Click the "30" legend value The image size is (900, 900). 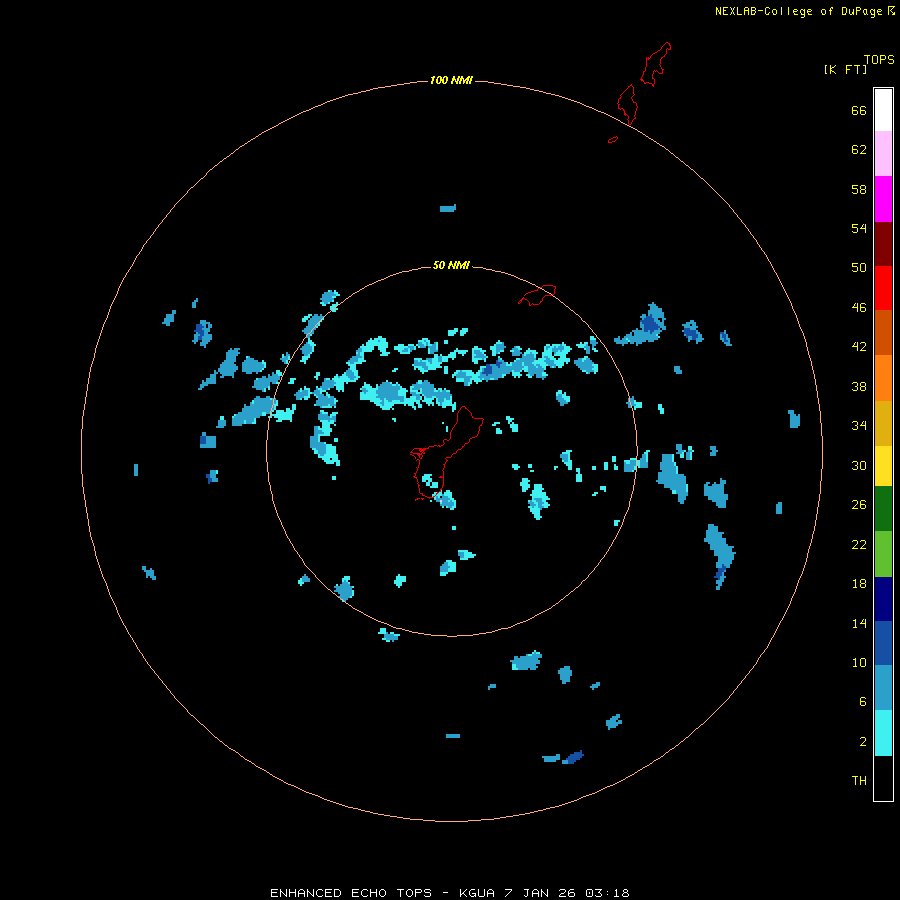point(859,465)
